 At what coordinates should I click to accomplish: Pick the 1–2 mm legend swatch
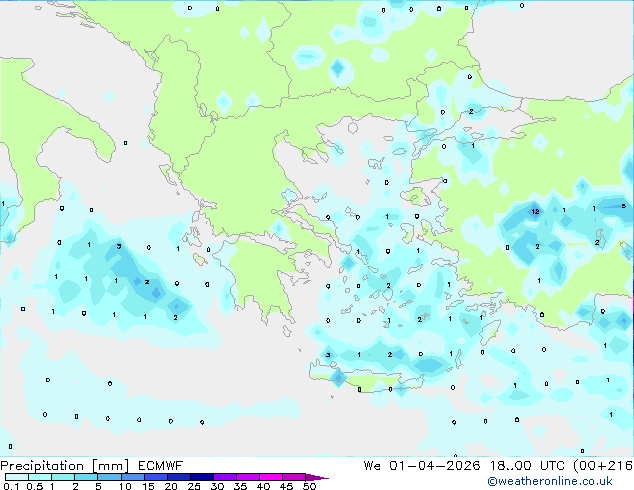pyautogui.click(x=63, y=477)
